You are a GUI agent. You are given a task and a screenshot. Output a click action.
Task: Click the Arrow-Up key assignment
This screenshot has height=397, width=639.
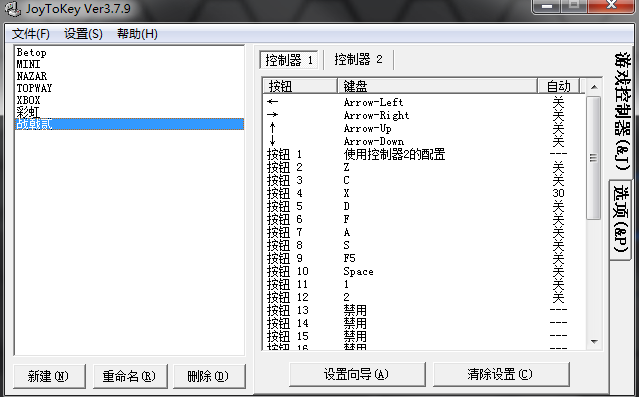(x=368, y=128)
